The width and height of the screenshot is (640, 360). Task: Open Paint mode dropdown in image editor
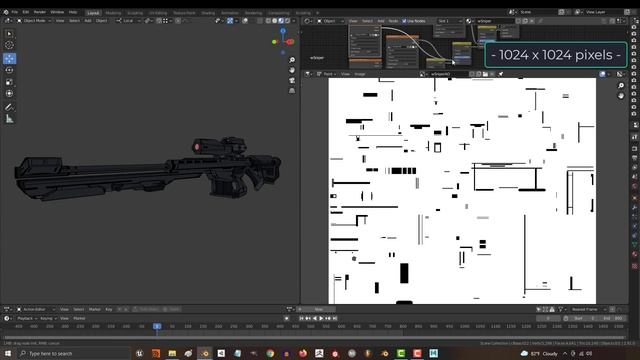[x=326, y=74]
